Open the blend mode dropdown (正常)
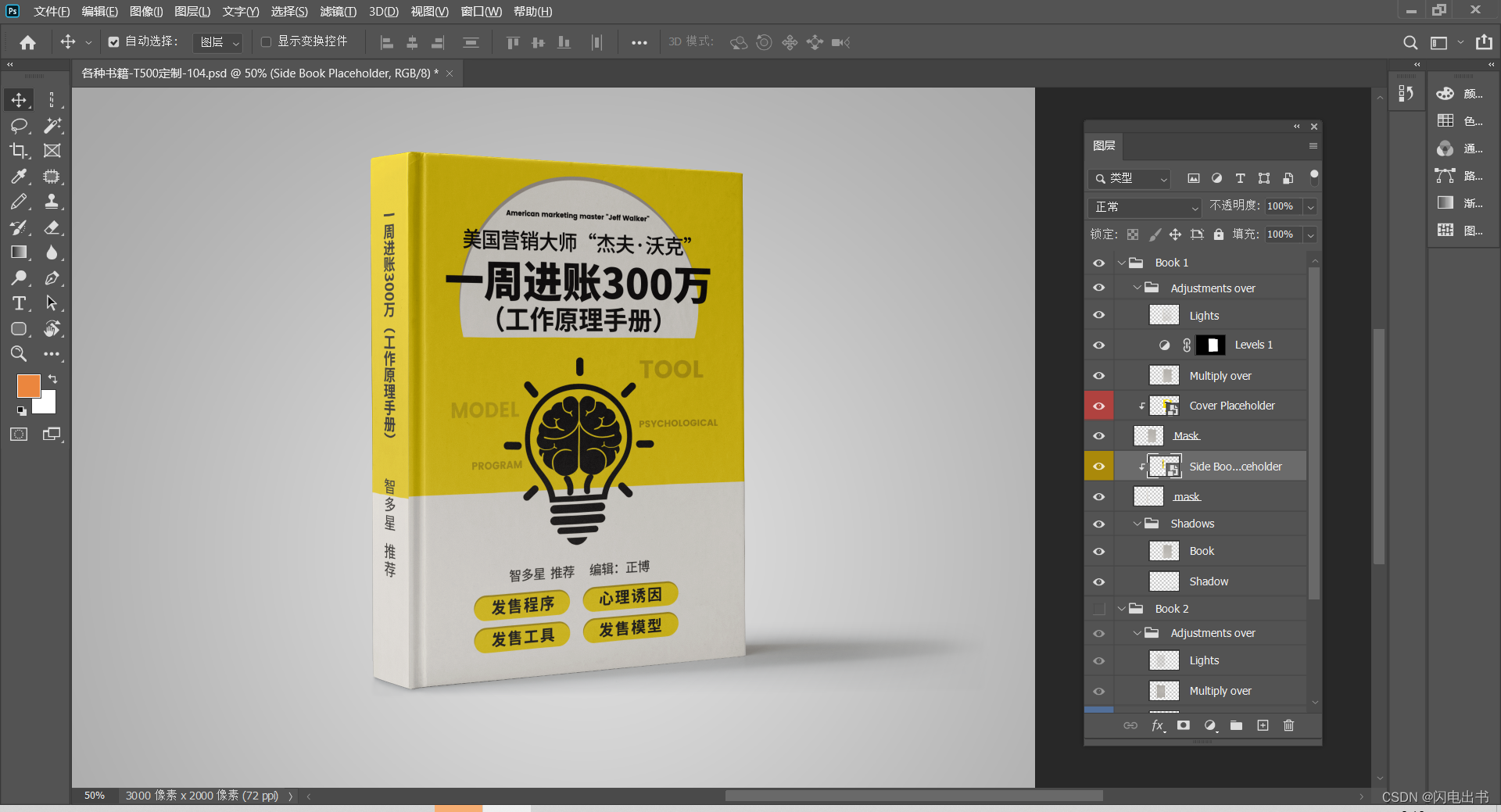The image size is (1501, 812). [x=1145, y=207]
